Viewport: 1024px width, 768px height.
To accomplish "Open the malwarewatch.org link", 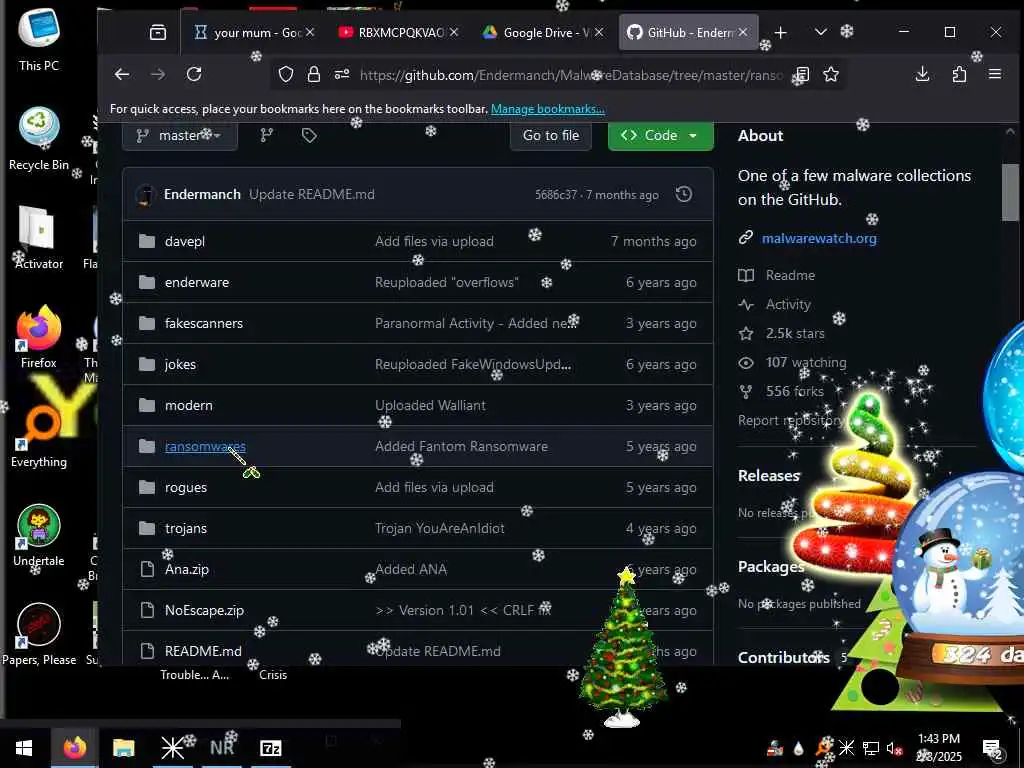I will pyautogui.click(x=819, y=238).
